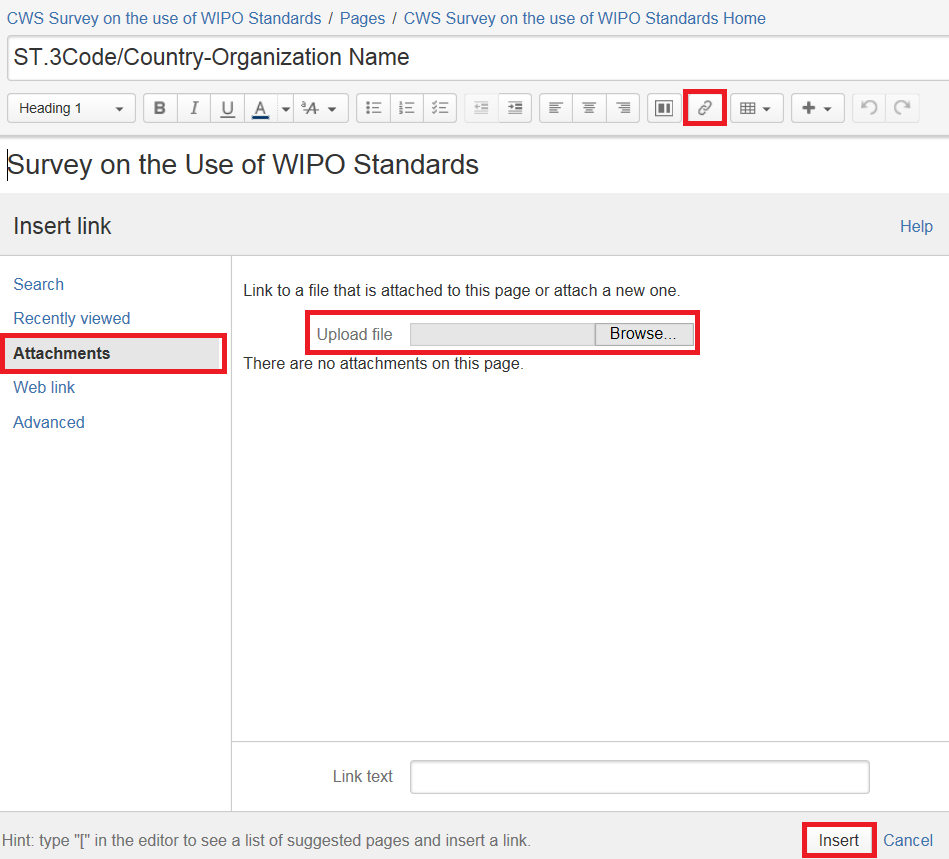The image size is (949, 859).
Task: Click the Link text input field
Action: [639, 777]
